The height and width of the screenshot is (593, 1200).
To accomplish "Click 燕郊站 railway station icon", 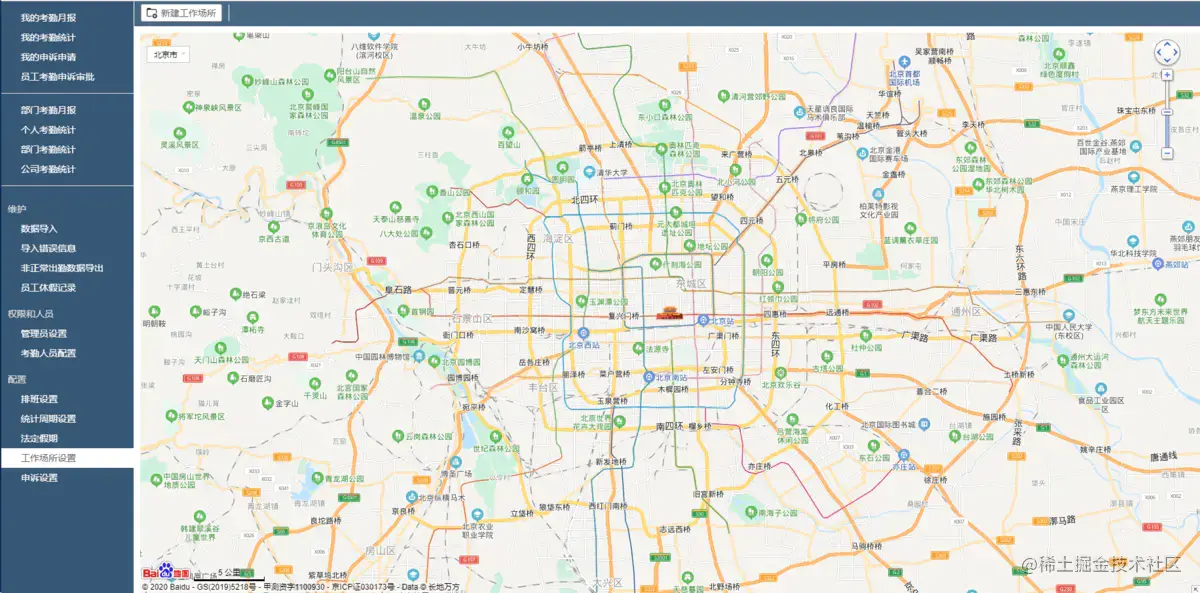I will pos(1157,265).
